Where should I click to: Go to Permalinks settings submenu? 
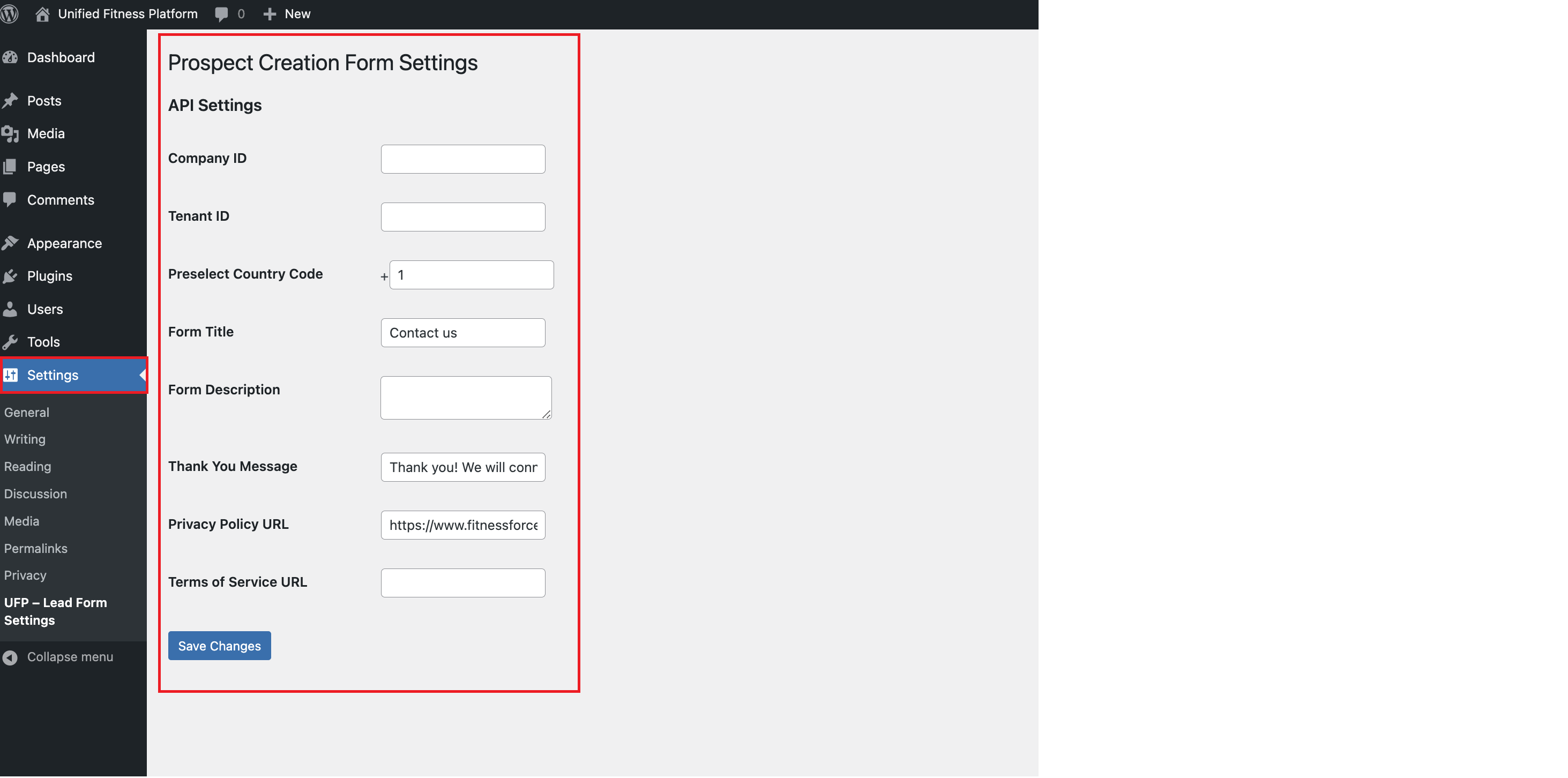click(36, 549)
